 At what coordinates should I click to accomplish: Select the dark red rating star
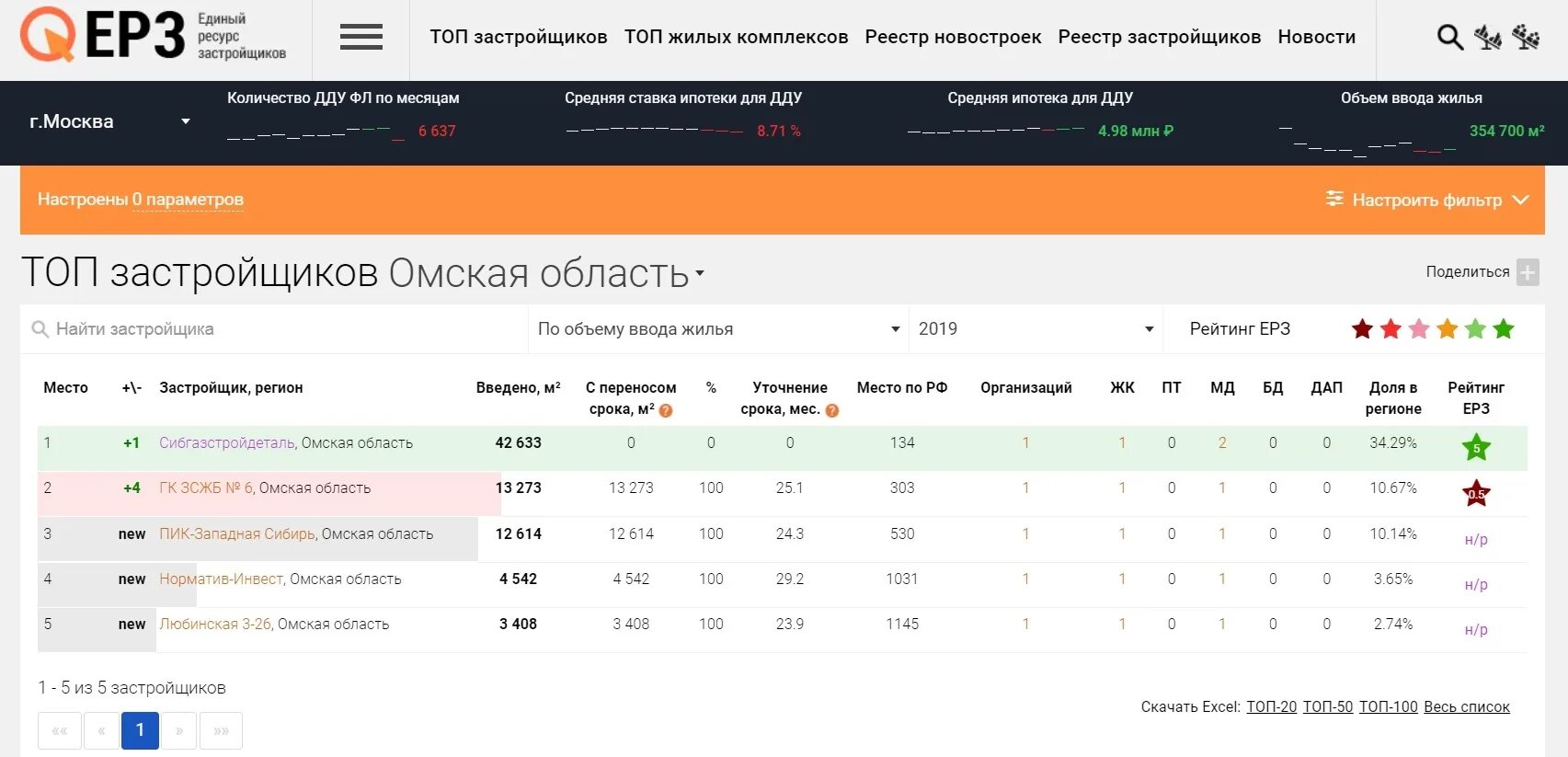pyautogui.click(x=1362, y=329)
